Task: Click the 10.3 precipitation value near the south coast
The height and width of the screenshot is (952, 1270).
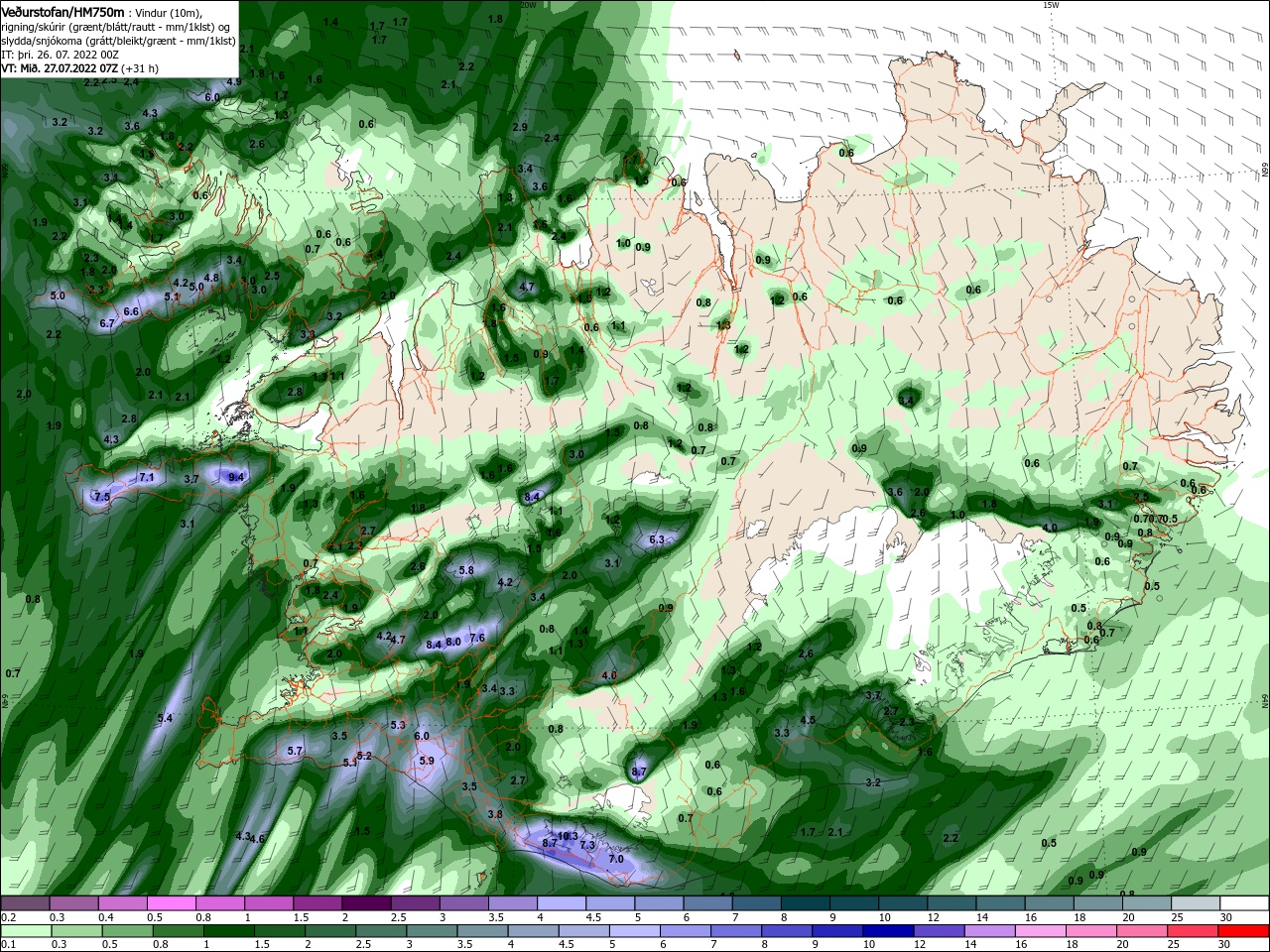Action: 568,836
